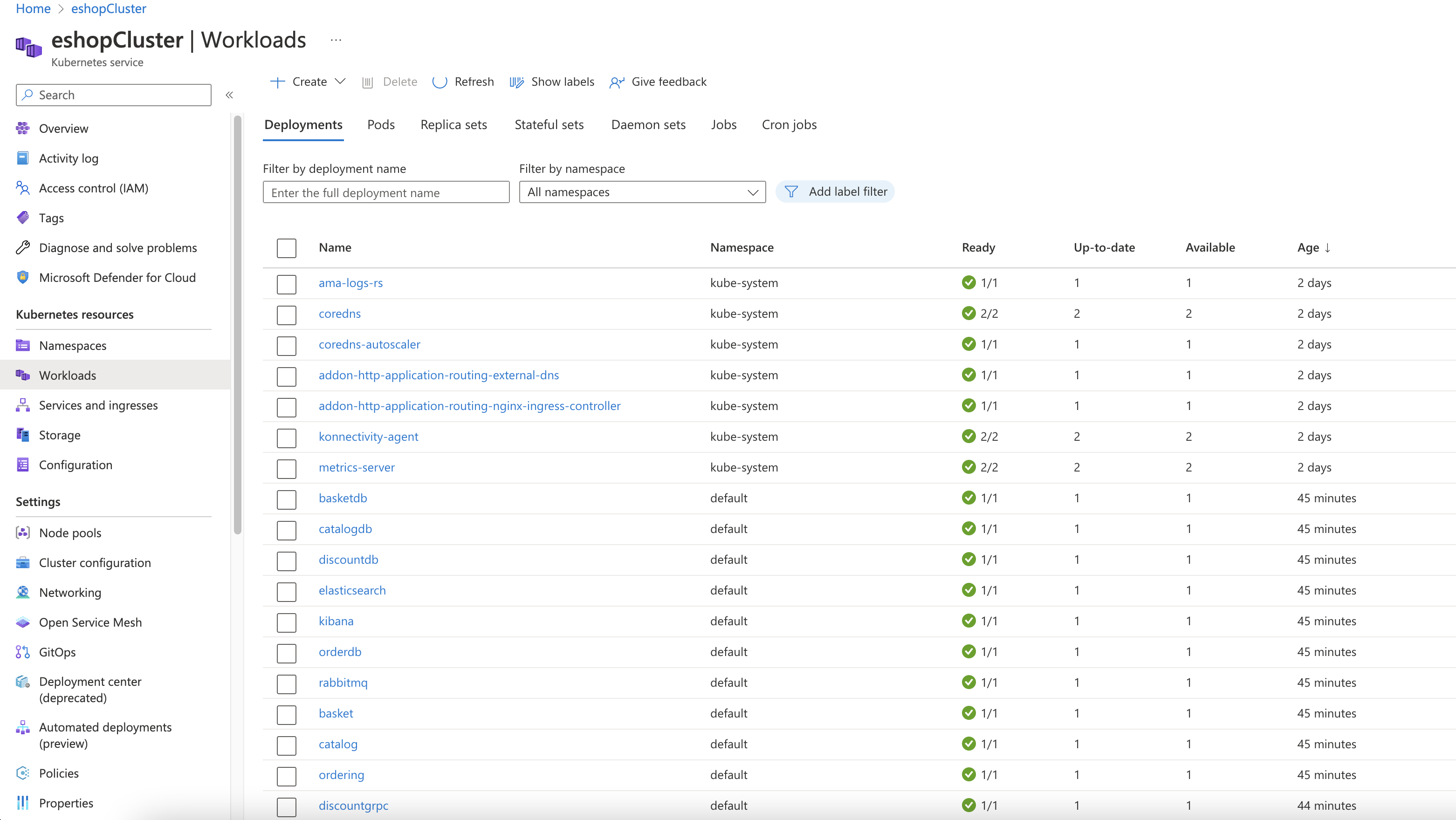Click the Node pools icon

click(23, 533)
